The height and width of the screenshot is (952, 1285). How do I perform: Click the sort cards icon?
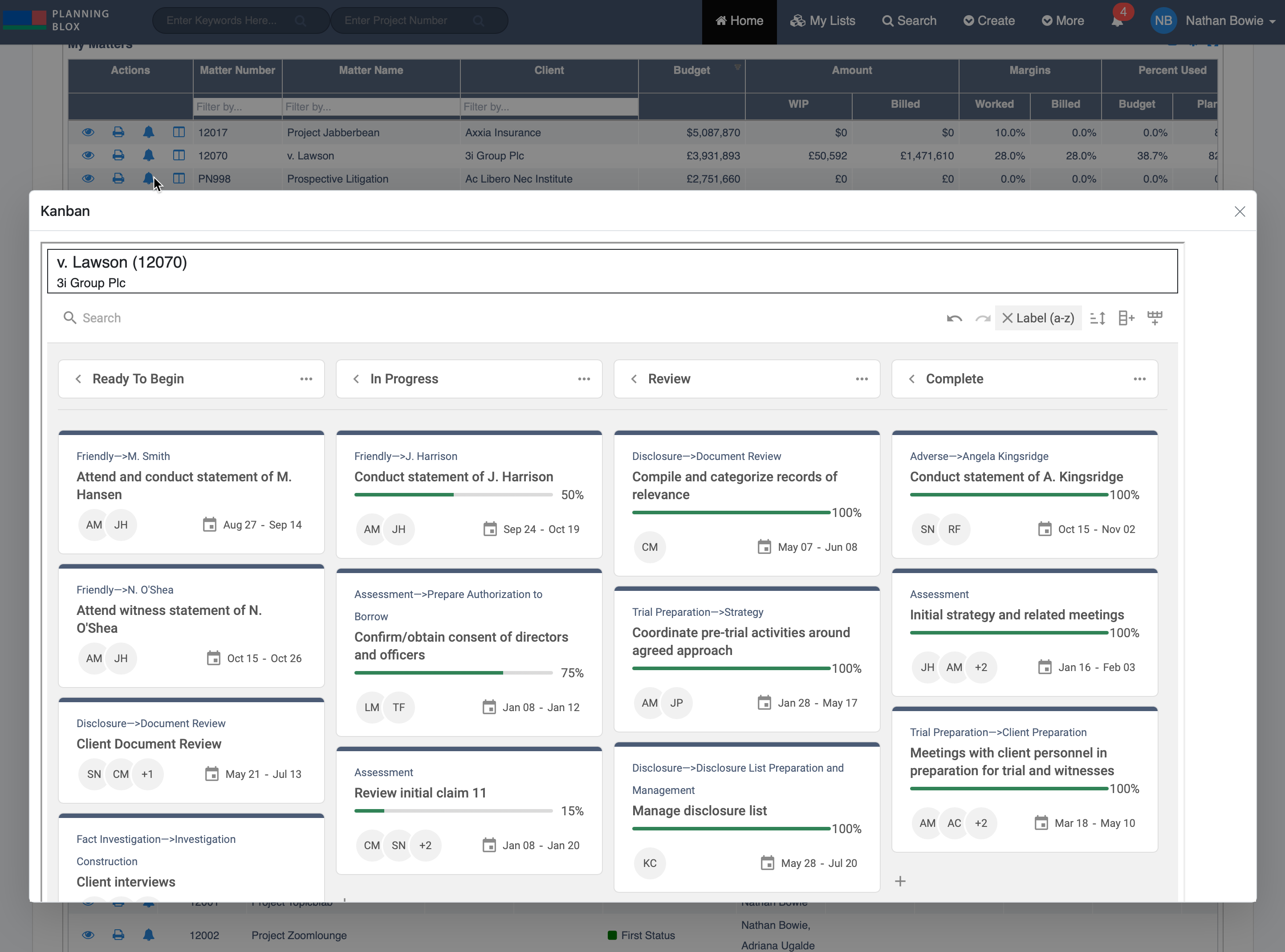(x=1098, y=318)
